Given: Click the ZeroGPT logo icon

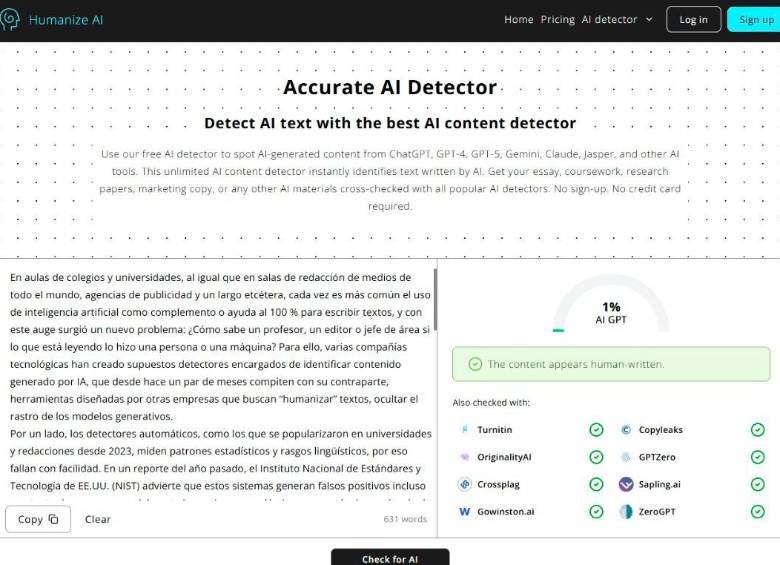Looking at the screenshot, I should 626,511.
